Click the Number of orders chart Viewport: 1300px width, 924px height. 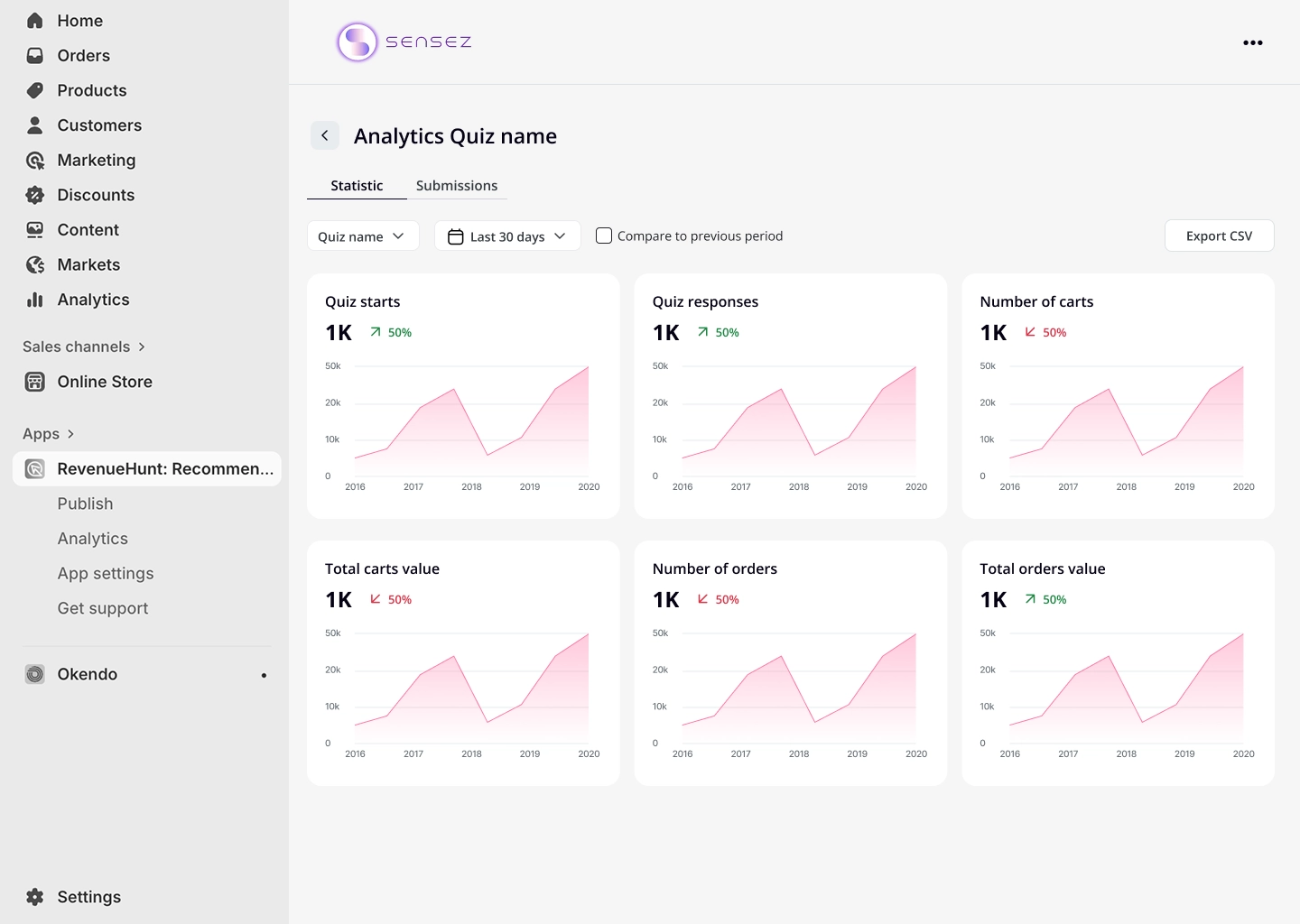coord(790,693)
